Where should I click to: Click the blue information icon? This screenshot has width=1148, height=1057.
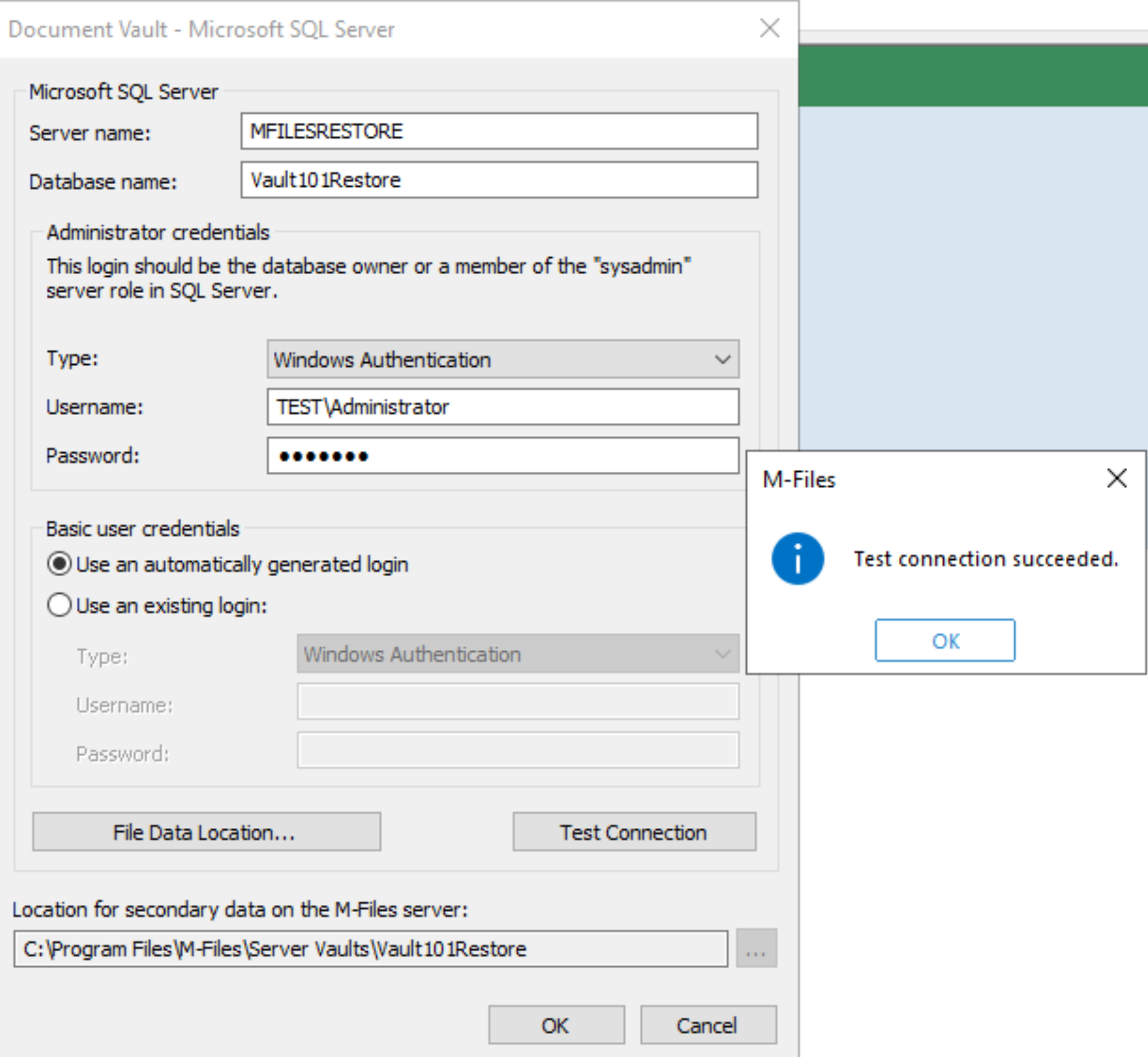798,559
